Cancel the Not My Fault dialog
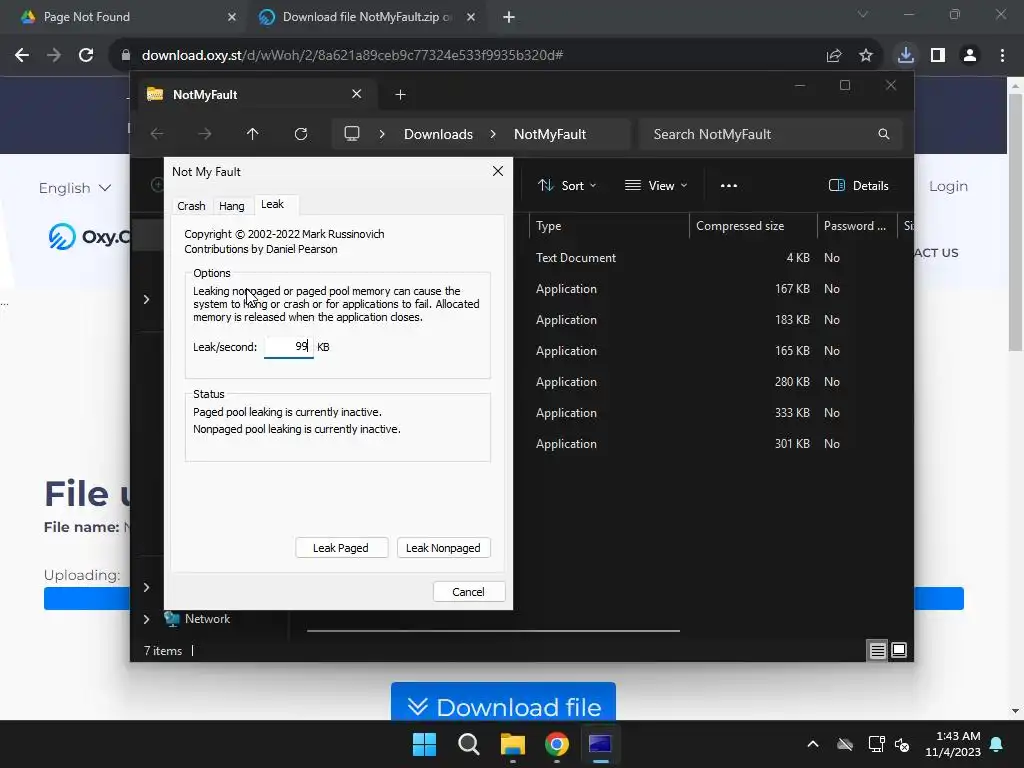 pos(468,592)
